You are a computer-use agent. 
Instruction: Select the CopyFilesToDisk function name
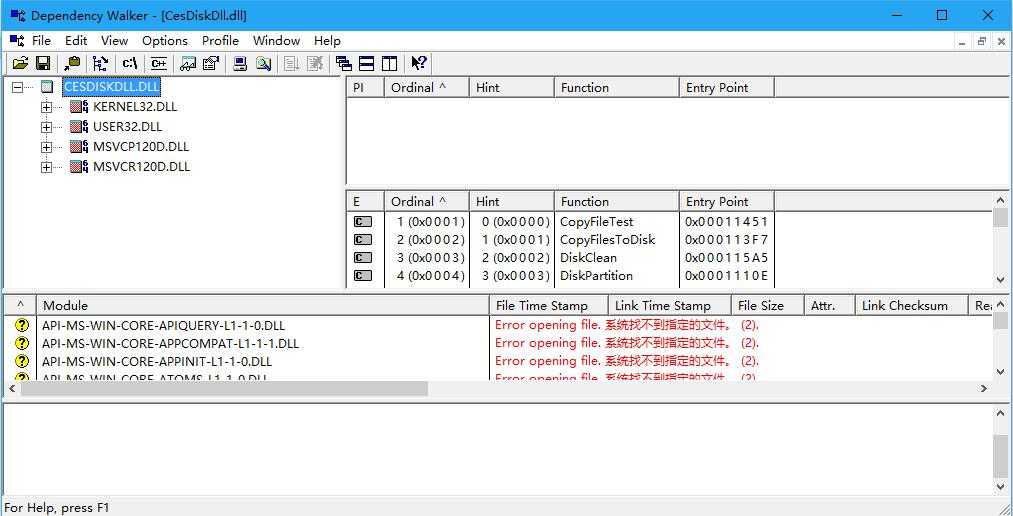607,240
